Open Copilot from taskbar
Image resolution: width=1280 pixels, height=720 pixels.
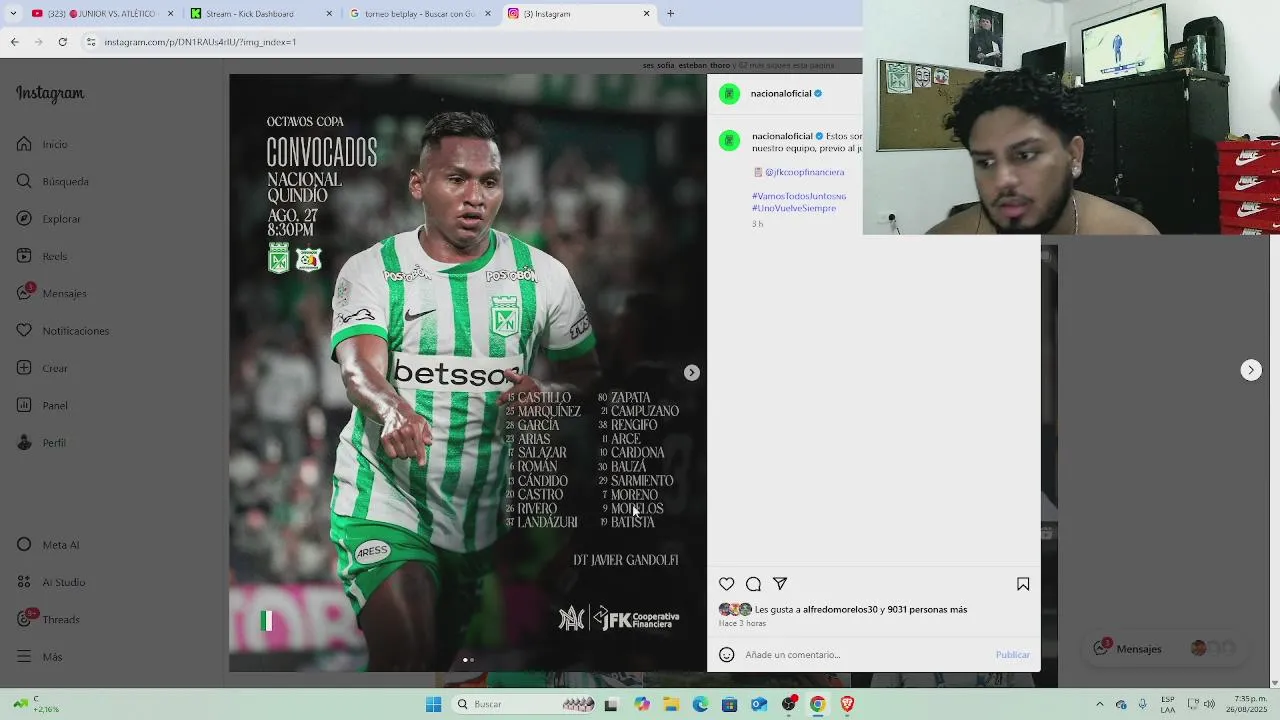point(642,704)
